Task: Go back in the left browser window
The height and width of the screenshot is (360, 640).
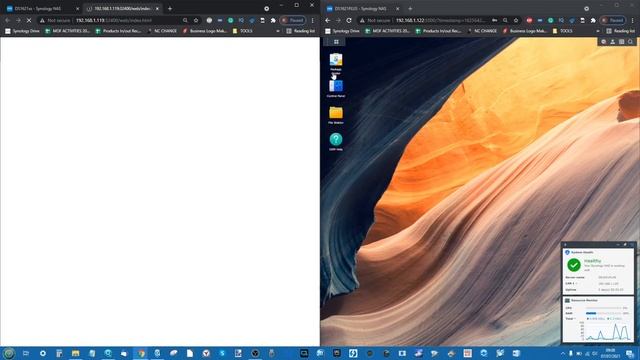Action: 8,20
